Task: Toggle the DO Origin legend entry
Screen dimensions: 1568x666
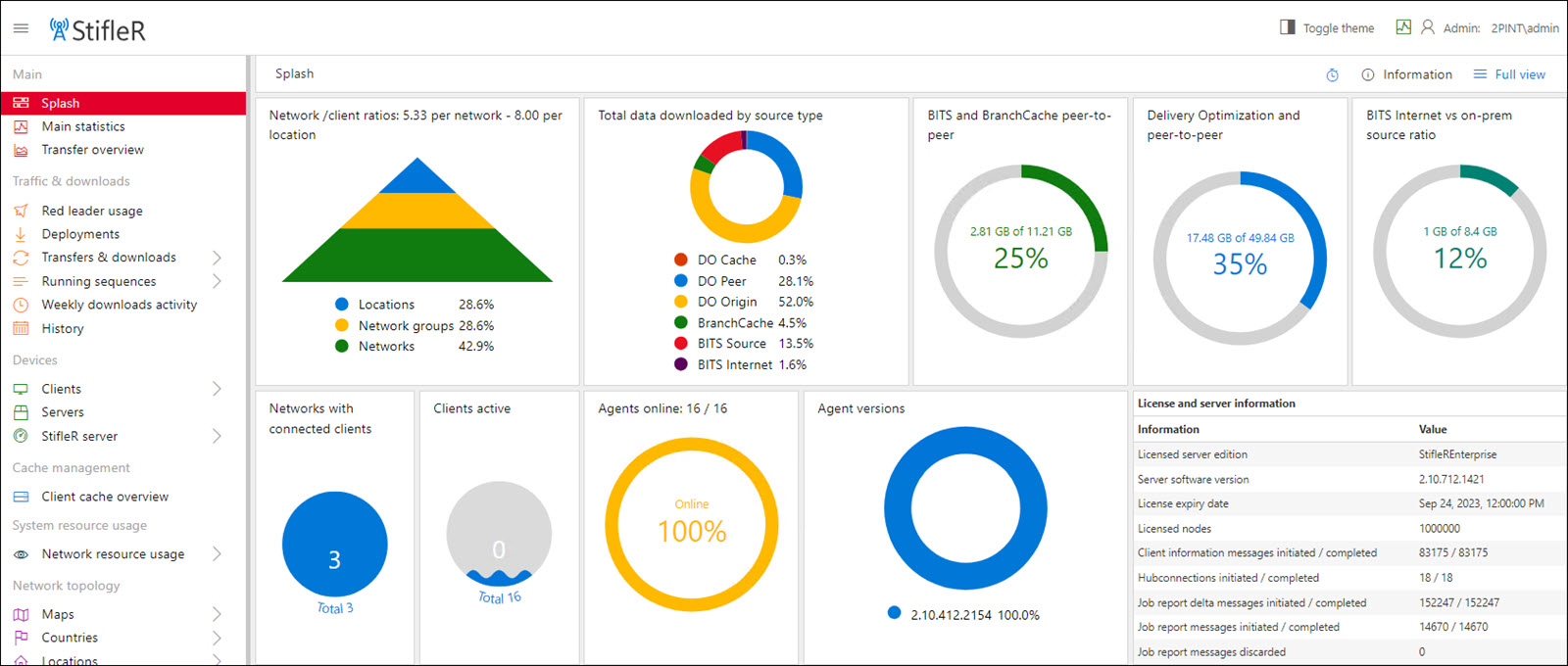Action: (x=726, y=302)
